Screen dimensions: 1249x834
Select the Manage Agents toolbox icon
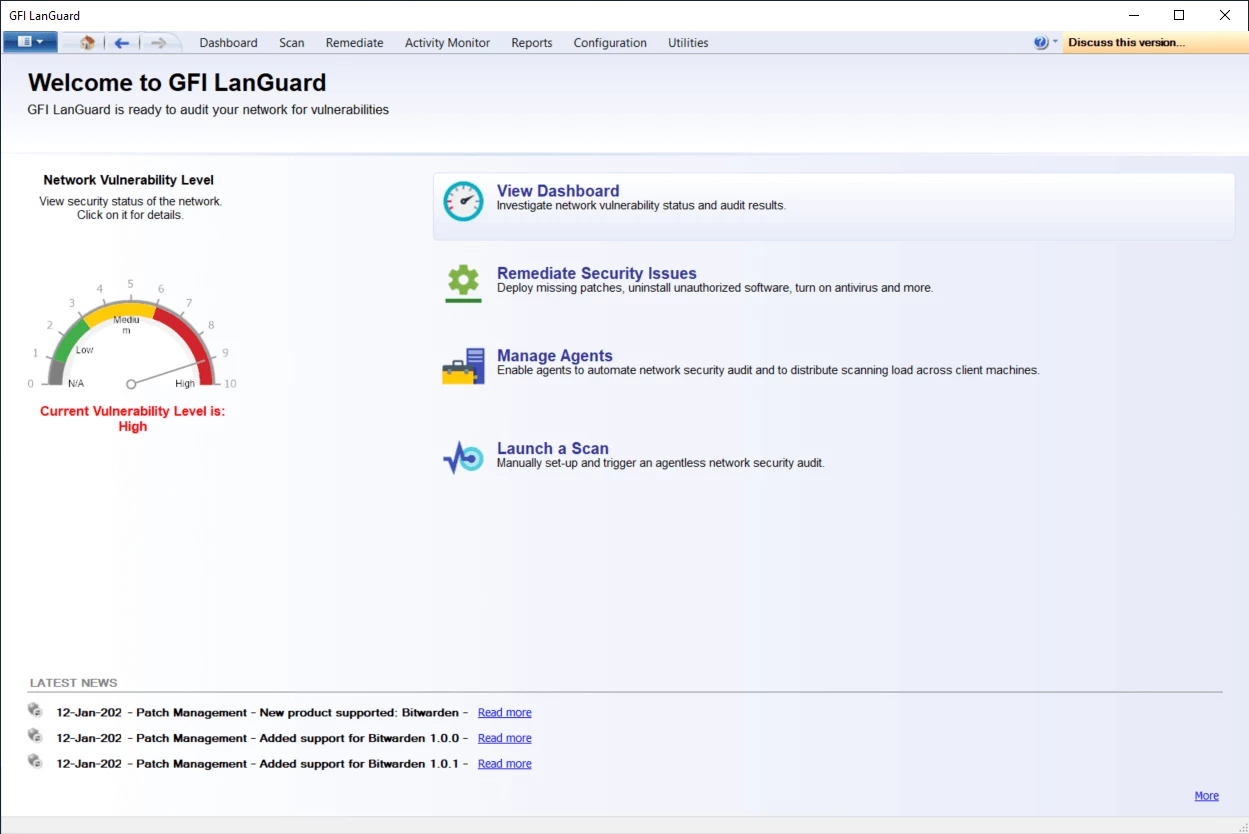point(463,364)
